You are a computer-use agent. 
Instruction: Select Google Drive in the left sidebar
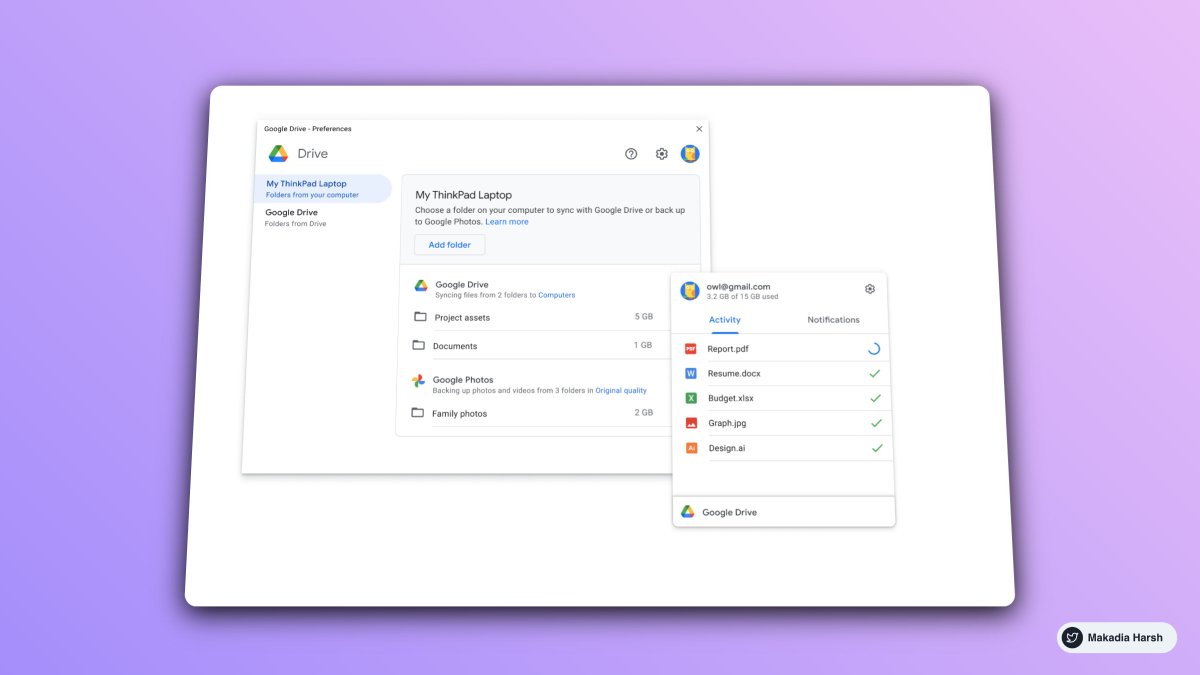pos(292,216)
